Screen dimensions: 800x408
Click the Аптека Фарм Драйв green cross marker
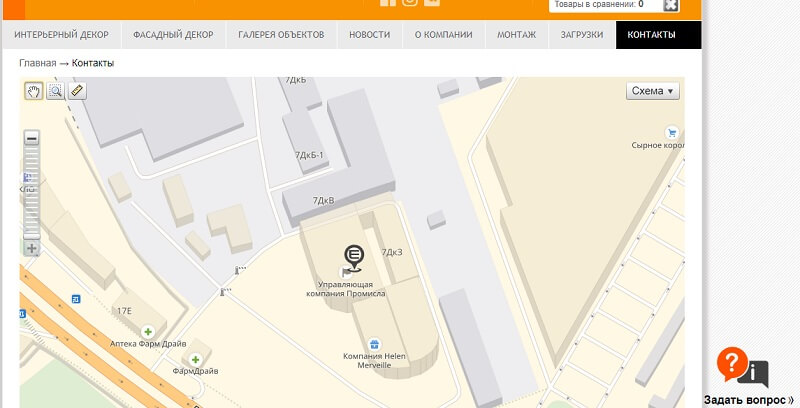(x=148, y=332)
